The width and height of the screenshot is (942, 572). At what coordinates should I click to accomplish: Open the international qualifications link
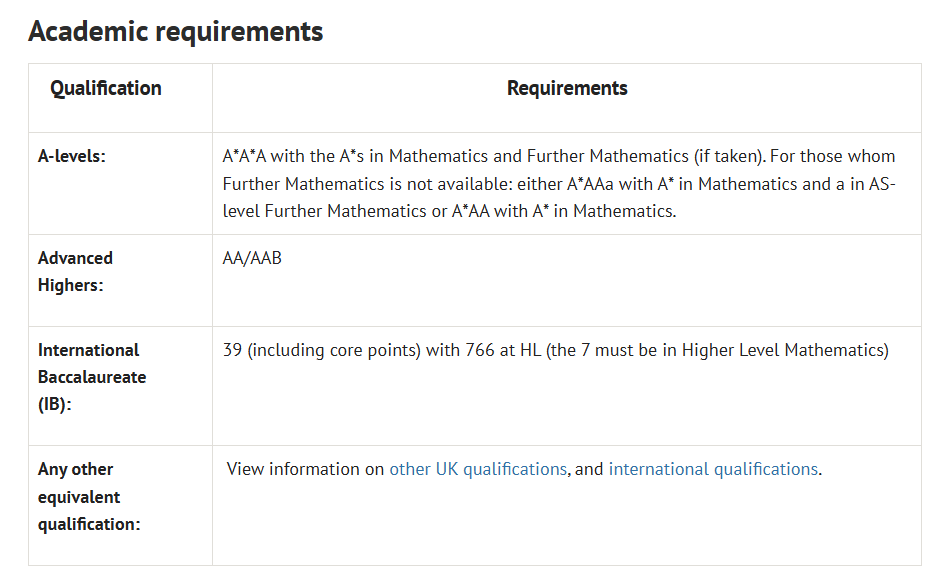pyautogui.click(x=713, y=469)
